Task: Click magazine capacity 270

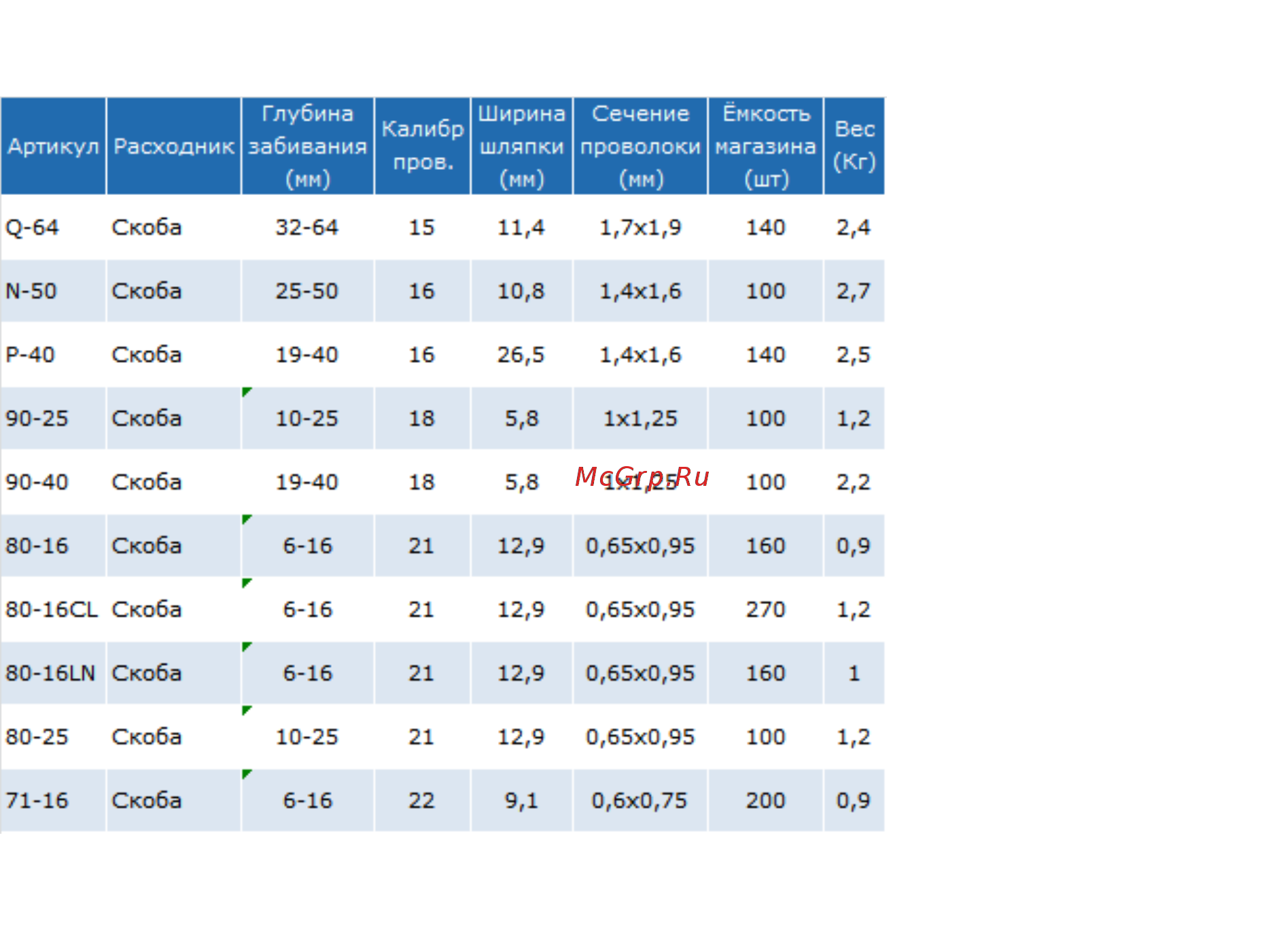Action: pyautogui.click(x=766, y=610)
